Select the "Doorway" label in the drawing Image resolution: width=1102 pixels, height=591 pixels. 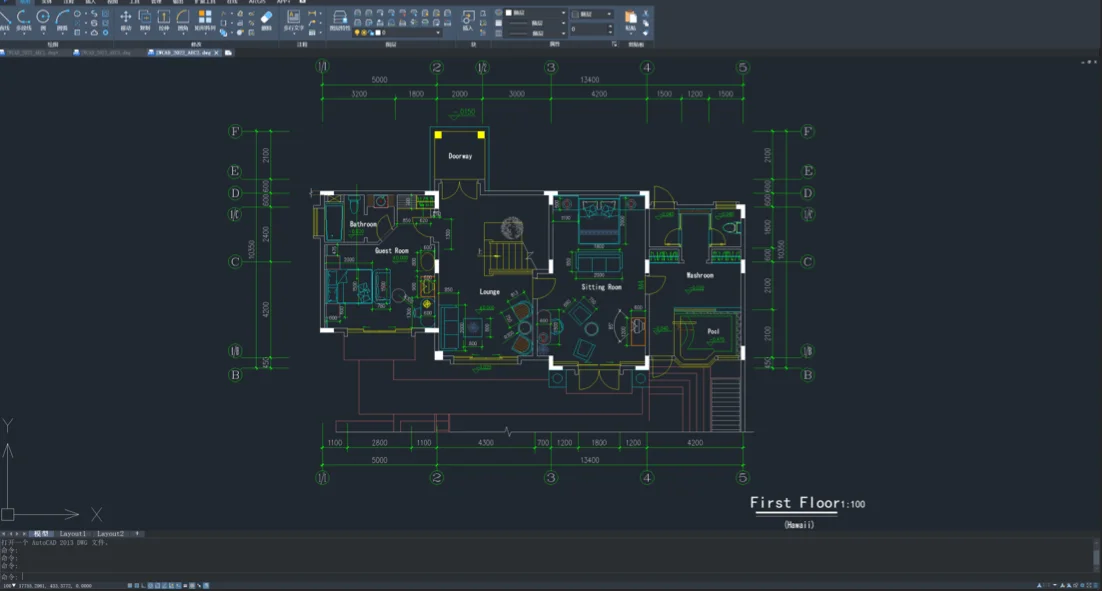pyautogui.click(x=460, y=156)
